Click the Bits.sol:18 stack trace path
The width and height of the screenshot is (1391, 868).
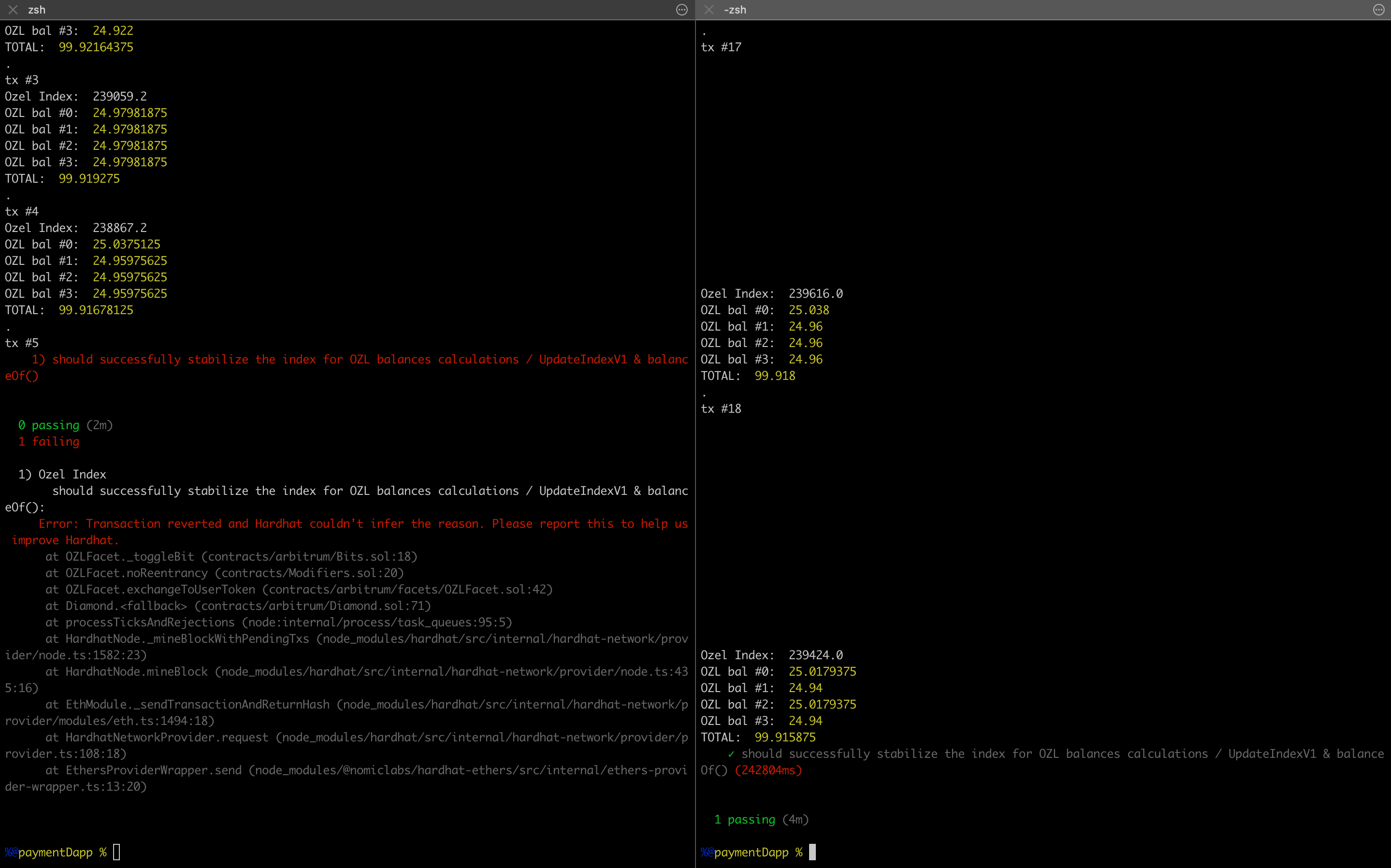coord(309,556)
